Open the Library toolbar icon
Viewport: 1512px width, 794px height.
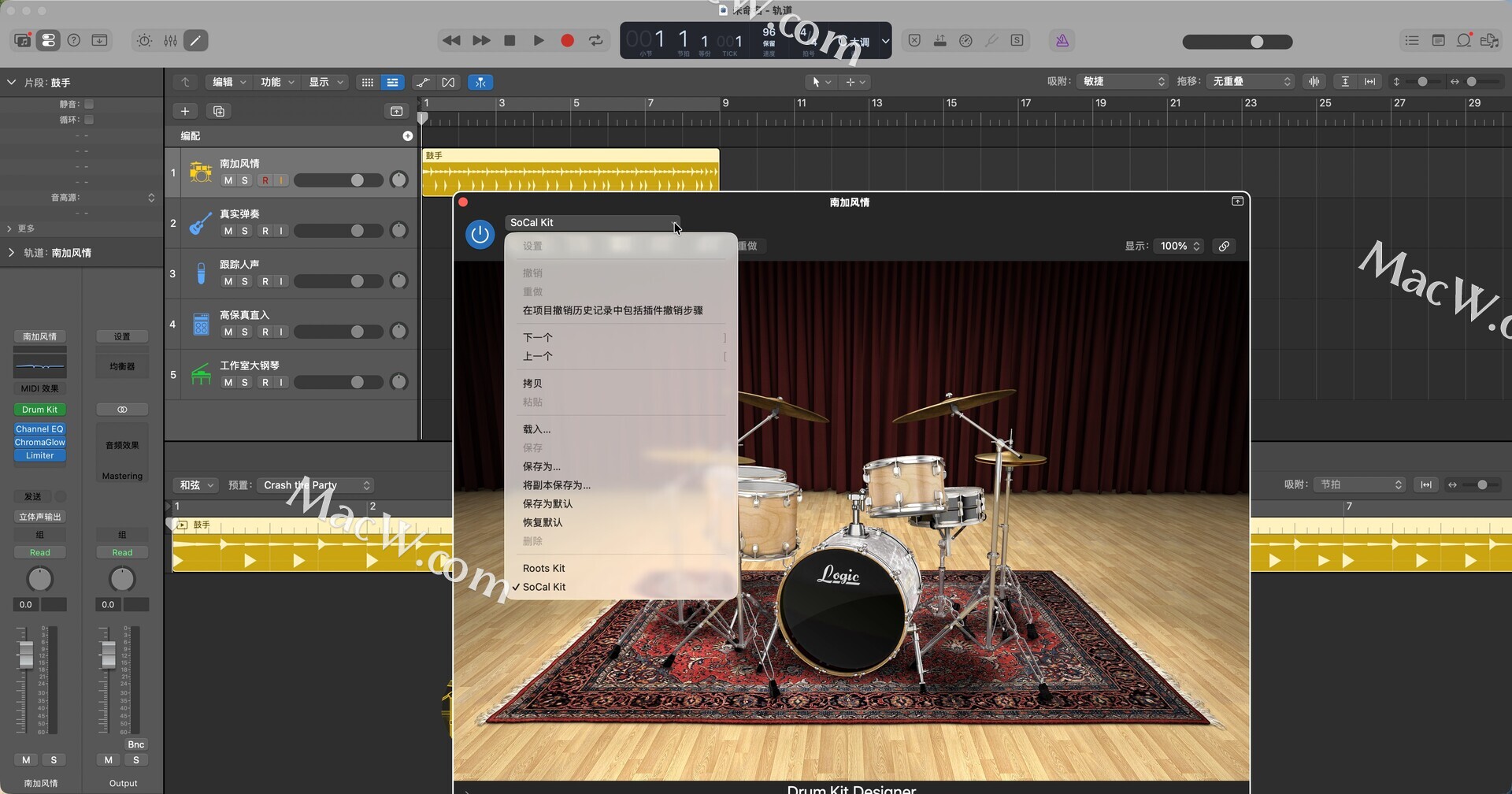click(23, 41)
